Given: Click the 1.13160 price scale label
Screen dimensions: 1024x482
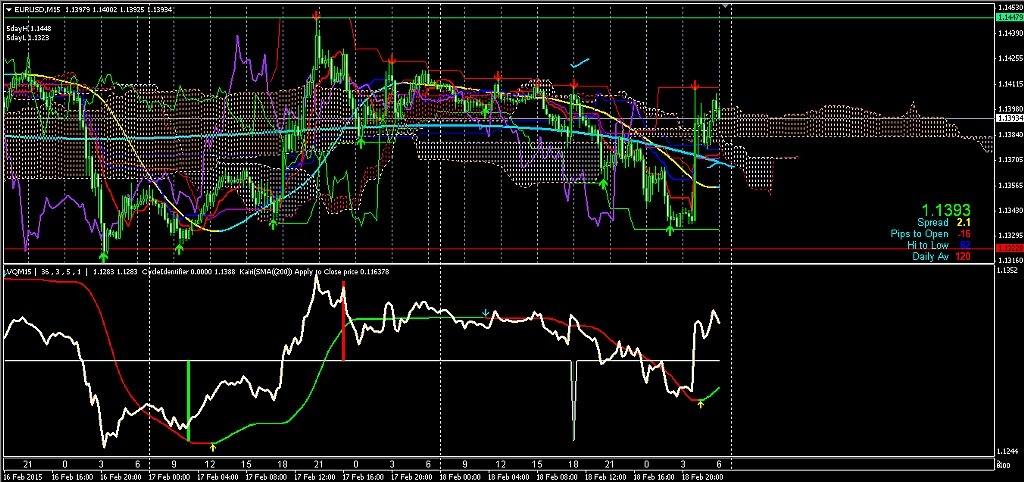Looking at the screenshot, I should click(x=1010, y=259).
